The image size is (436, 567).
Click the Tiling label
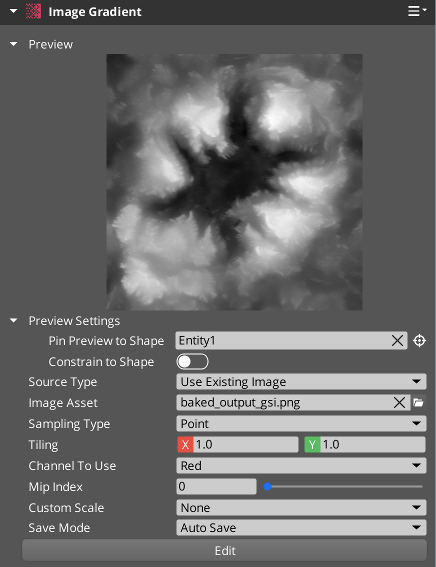[43, 445]
